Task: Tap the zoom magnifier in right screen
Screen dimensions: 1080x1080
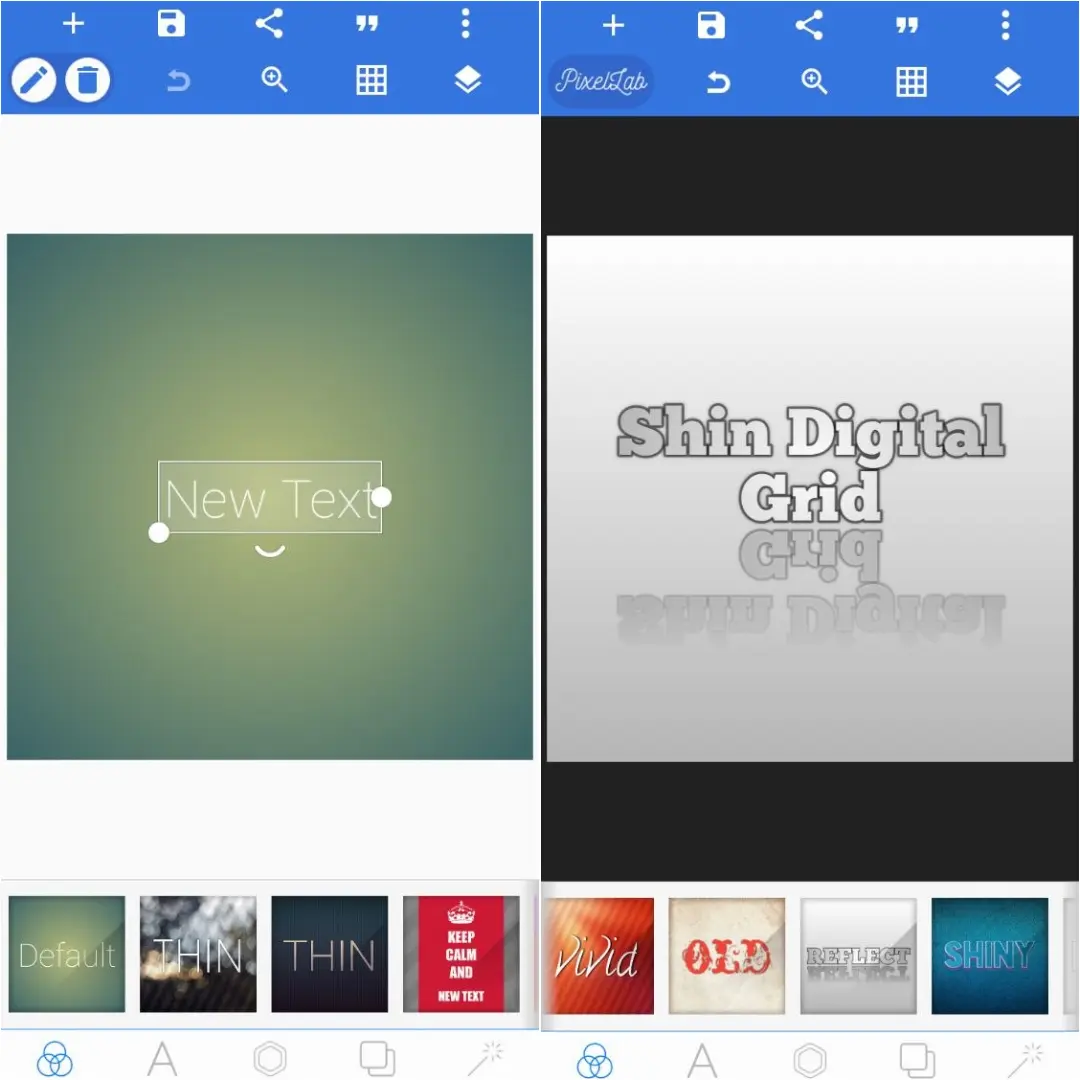Action: (814, 82)
